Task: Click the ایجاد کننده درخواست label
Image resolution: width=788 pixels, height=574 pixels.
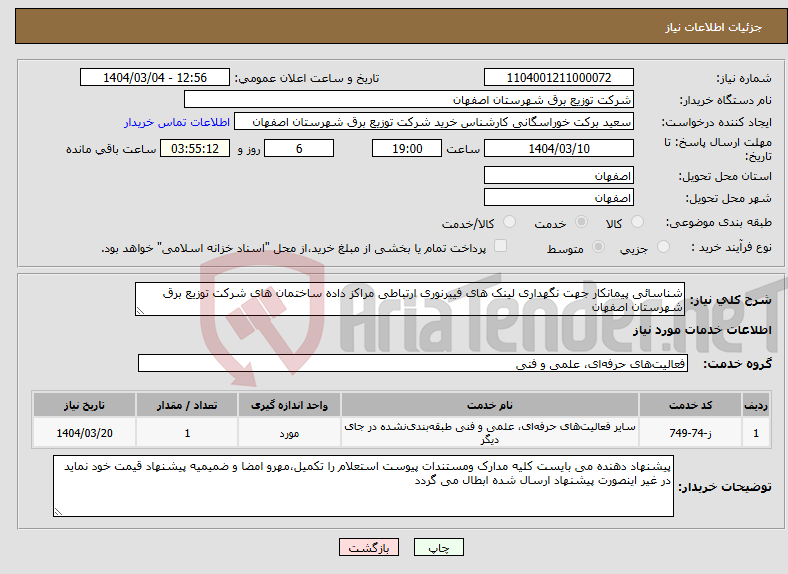Action: point(716,122)
